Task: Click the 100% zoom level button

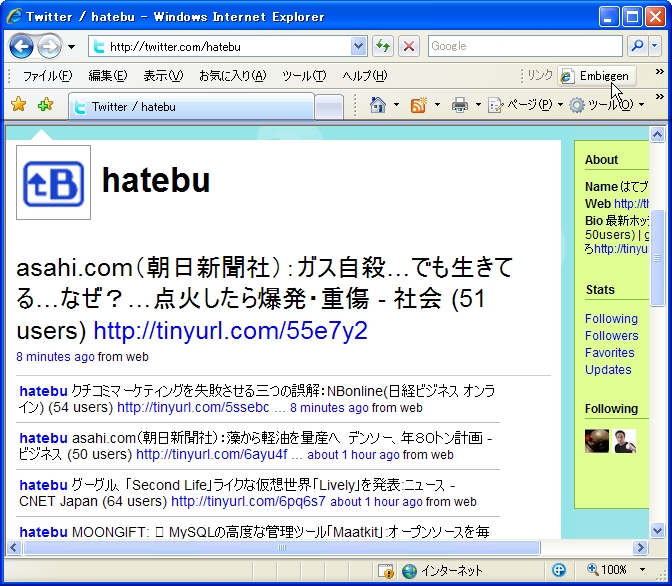Action: coord(606,570)
